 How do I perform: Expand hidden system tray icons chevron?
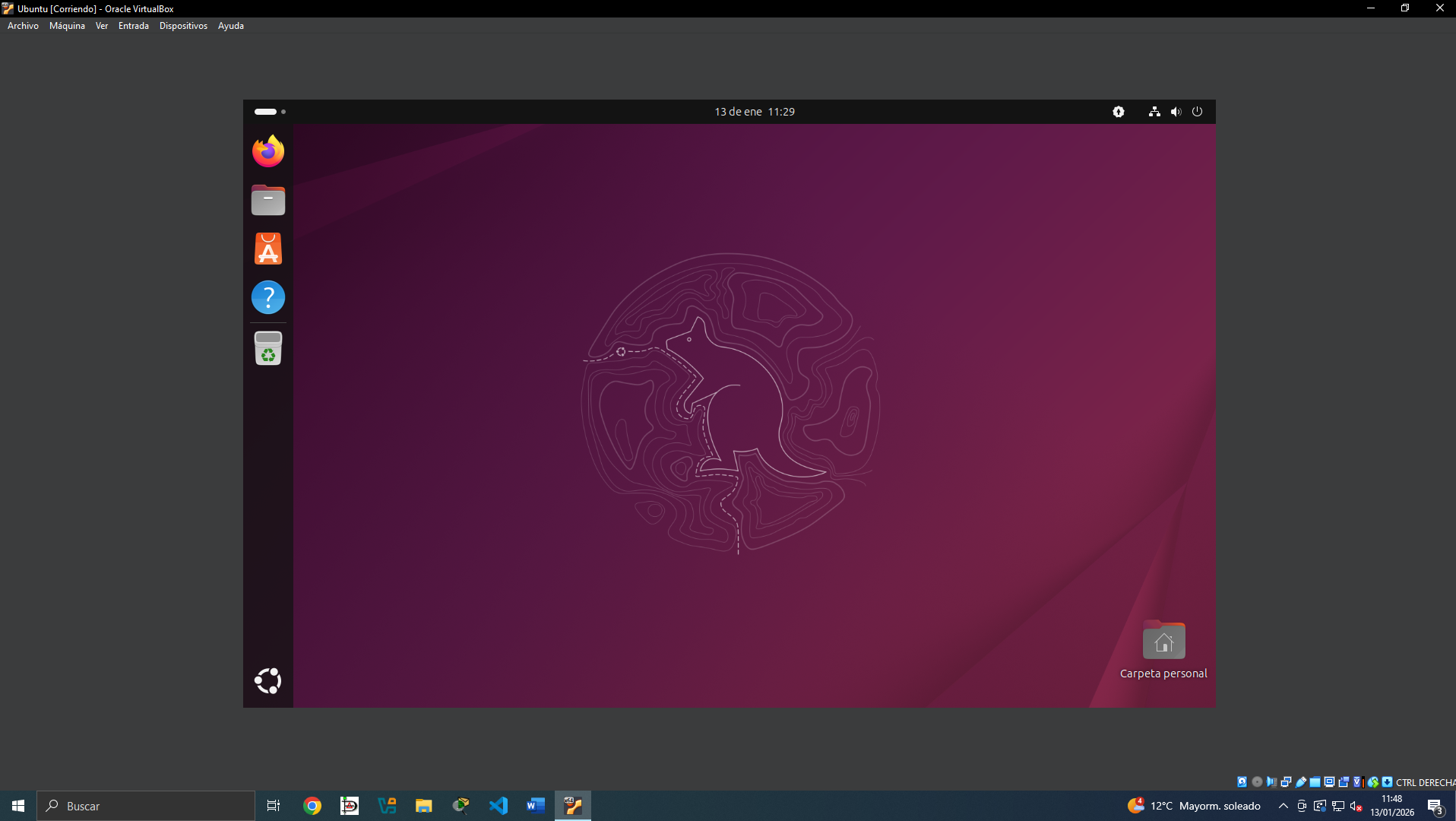1283,806
